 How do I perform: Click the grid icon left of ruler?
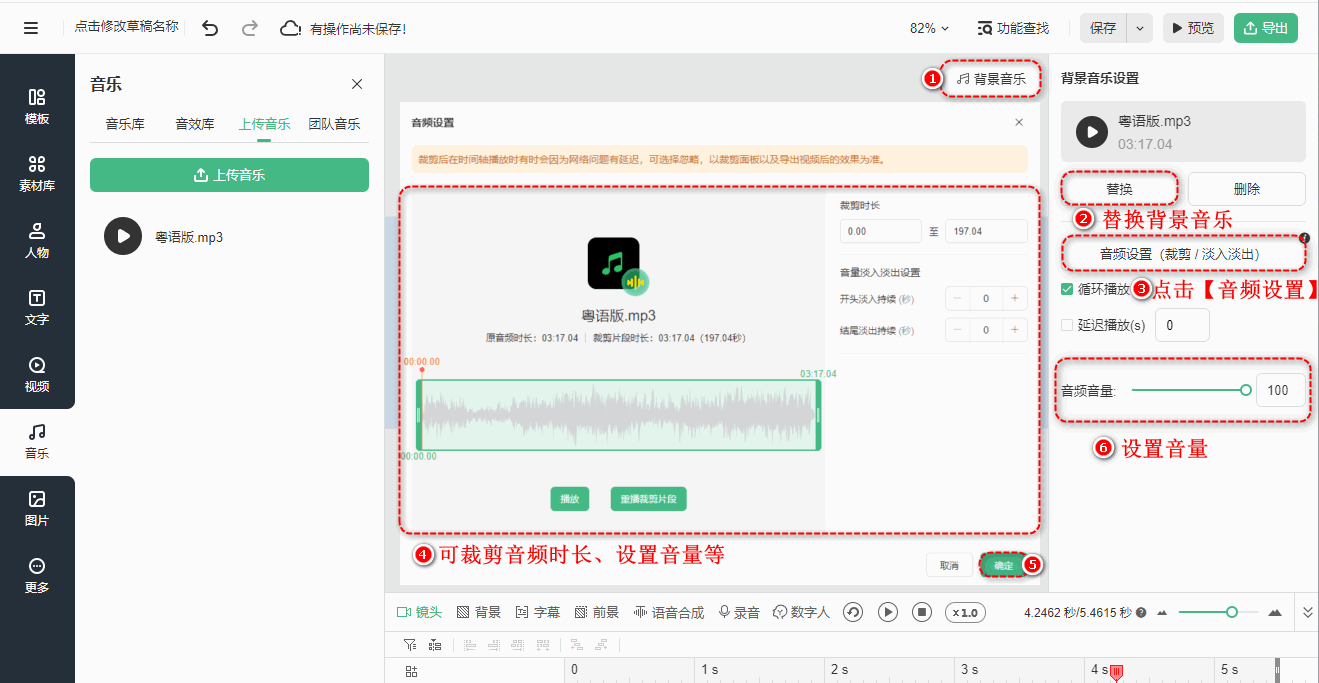click(x=411, y=671)
